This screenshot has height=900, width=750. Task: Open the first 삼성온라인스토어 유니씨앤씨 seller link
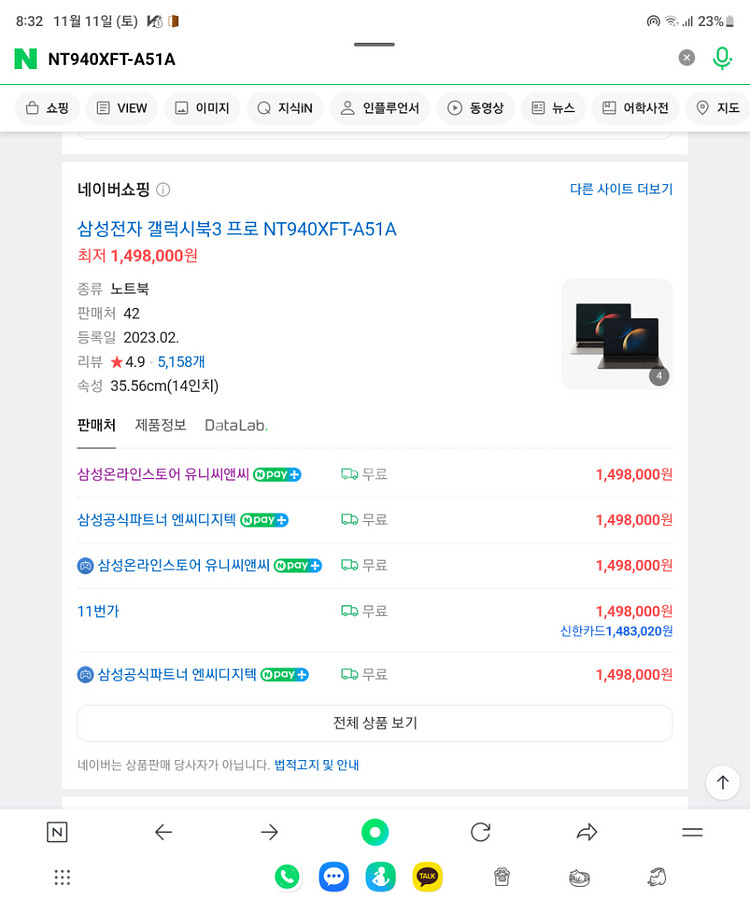pyautogui.click(x=163, y=474)
